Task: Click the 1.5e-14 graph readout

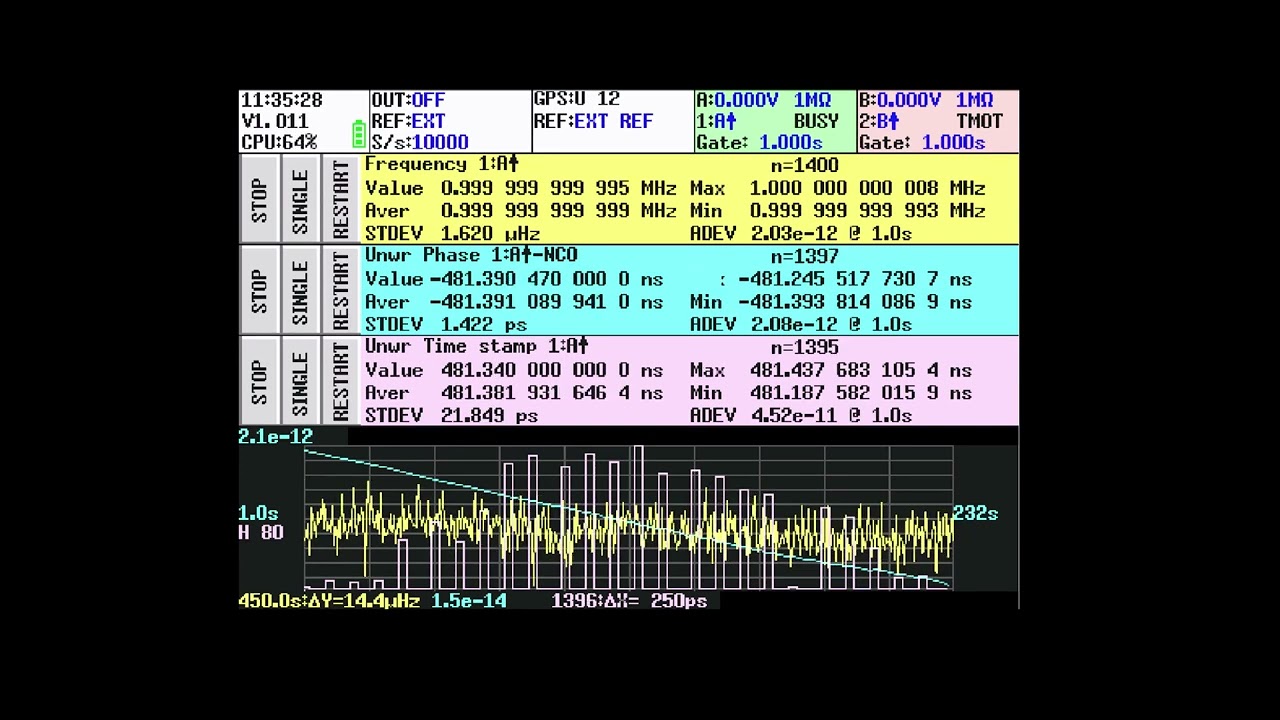Action: (469, 601)
